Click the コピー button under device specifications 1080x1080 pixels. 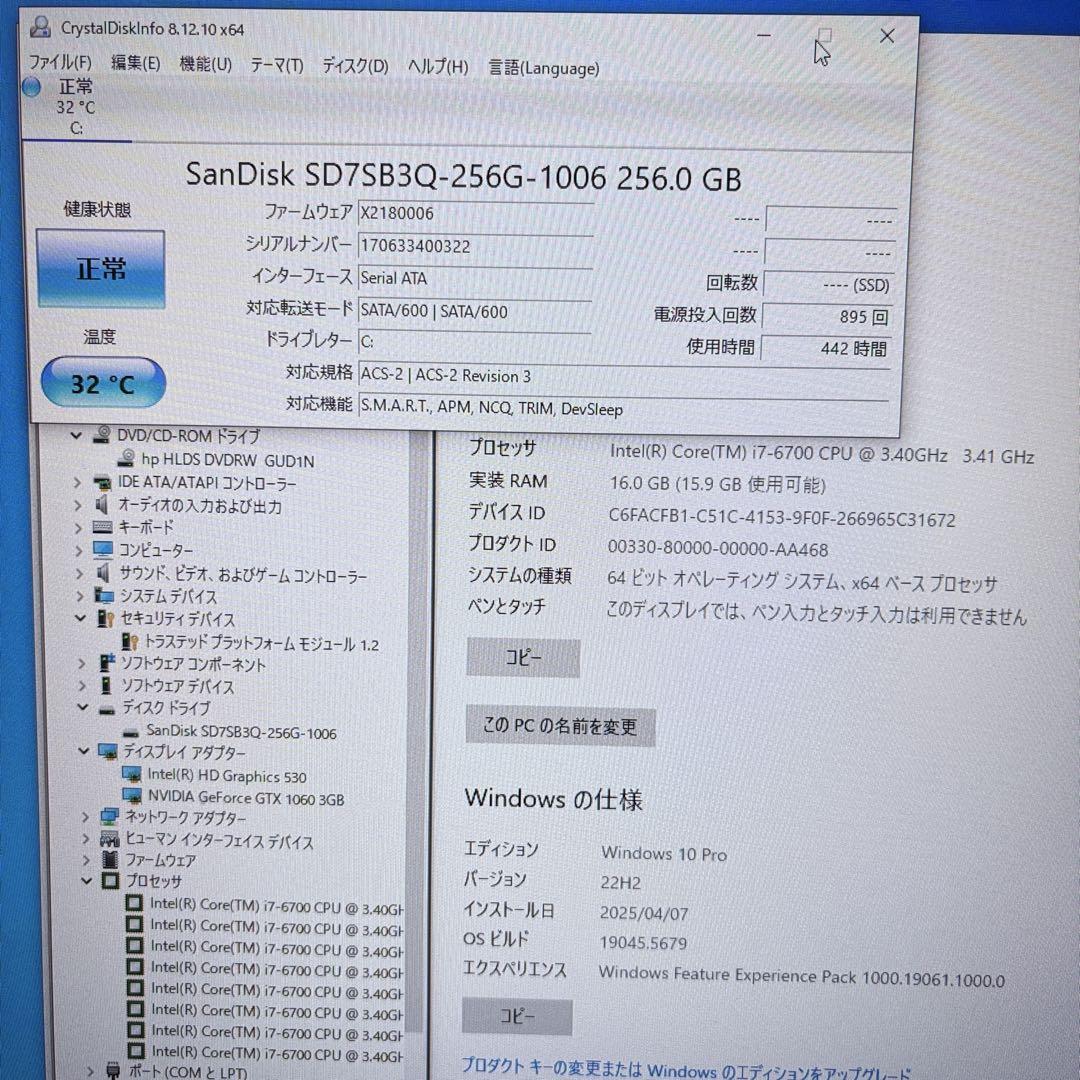(523, 658)
